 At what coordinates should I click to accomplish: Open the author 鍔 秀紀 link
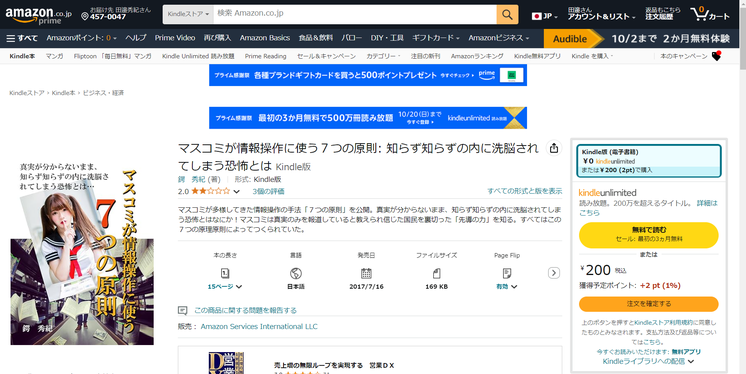[192, 179]
